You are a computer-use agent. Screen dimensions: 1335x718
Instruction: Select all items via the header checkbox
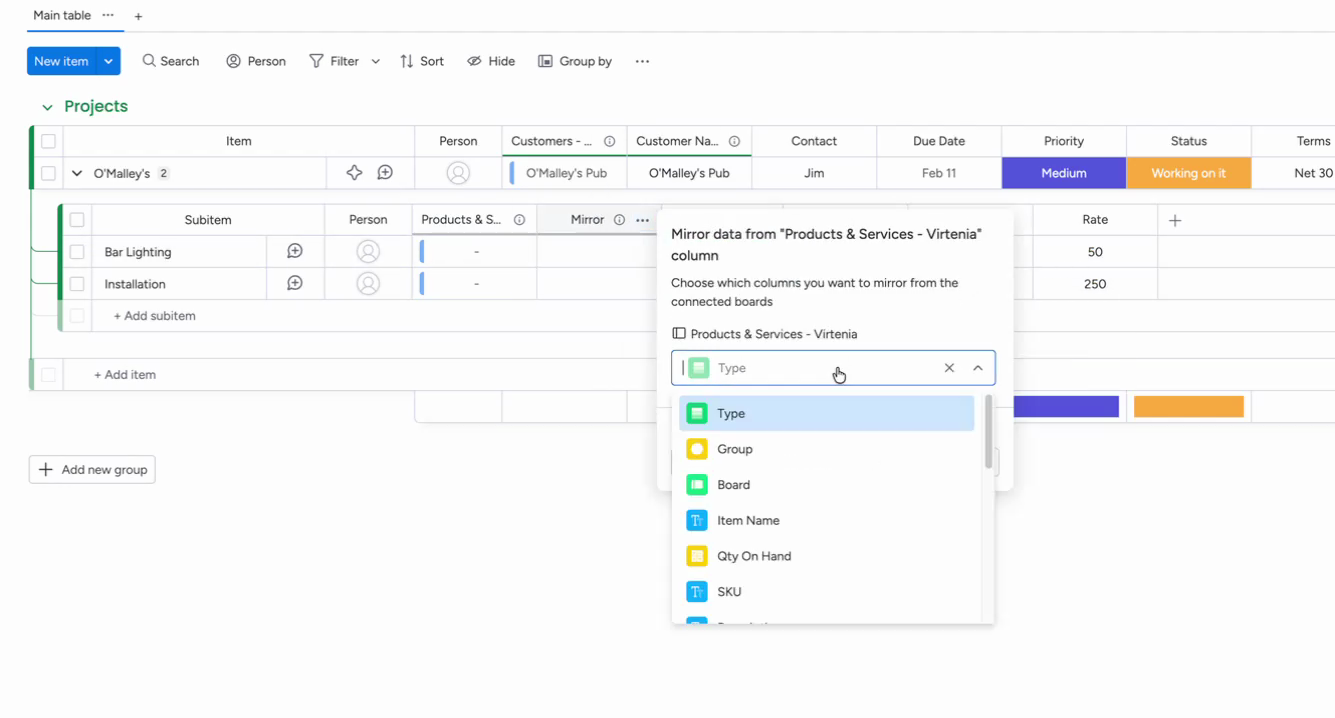pos(48,141)
